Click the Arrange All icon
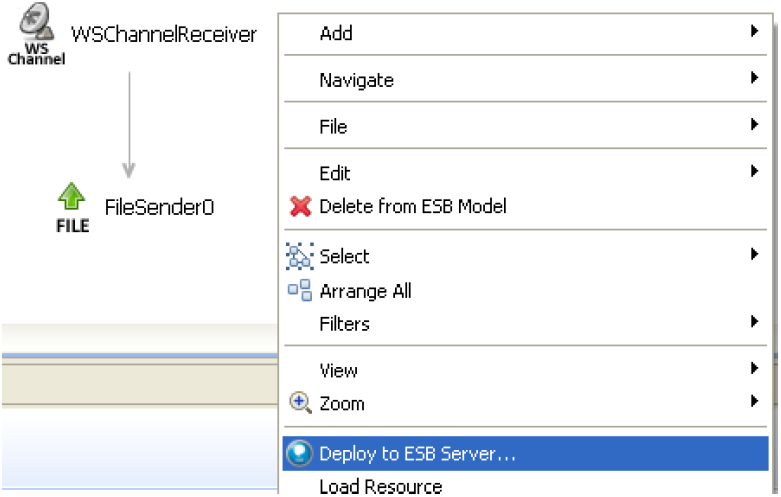 pos(300,291)
